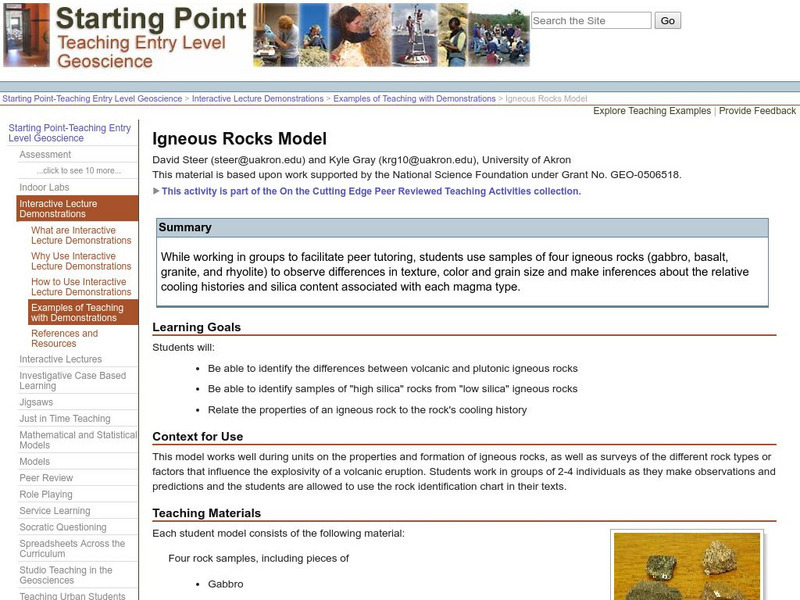Screen dimensions: 800x600
Task: Click the Context for Use heading
Action: [x=197, y=437]
